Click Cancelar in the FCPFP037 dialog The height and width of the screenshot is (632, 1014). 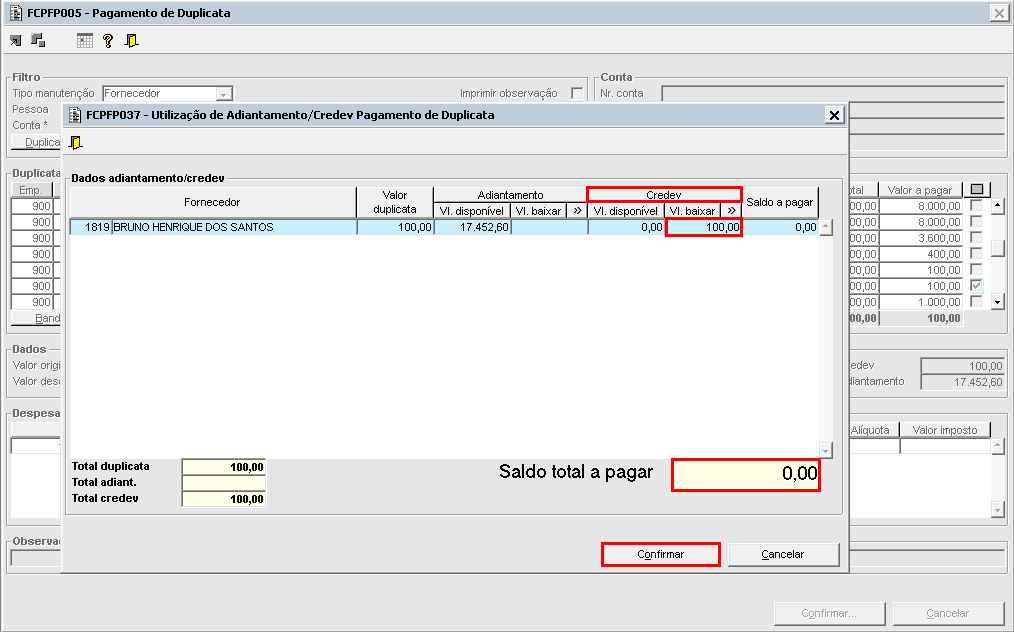(783, 554)
